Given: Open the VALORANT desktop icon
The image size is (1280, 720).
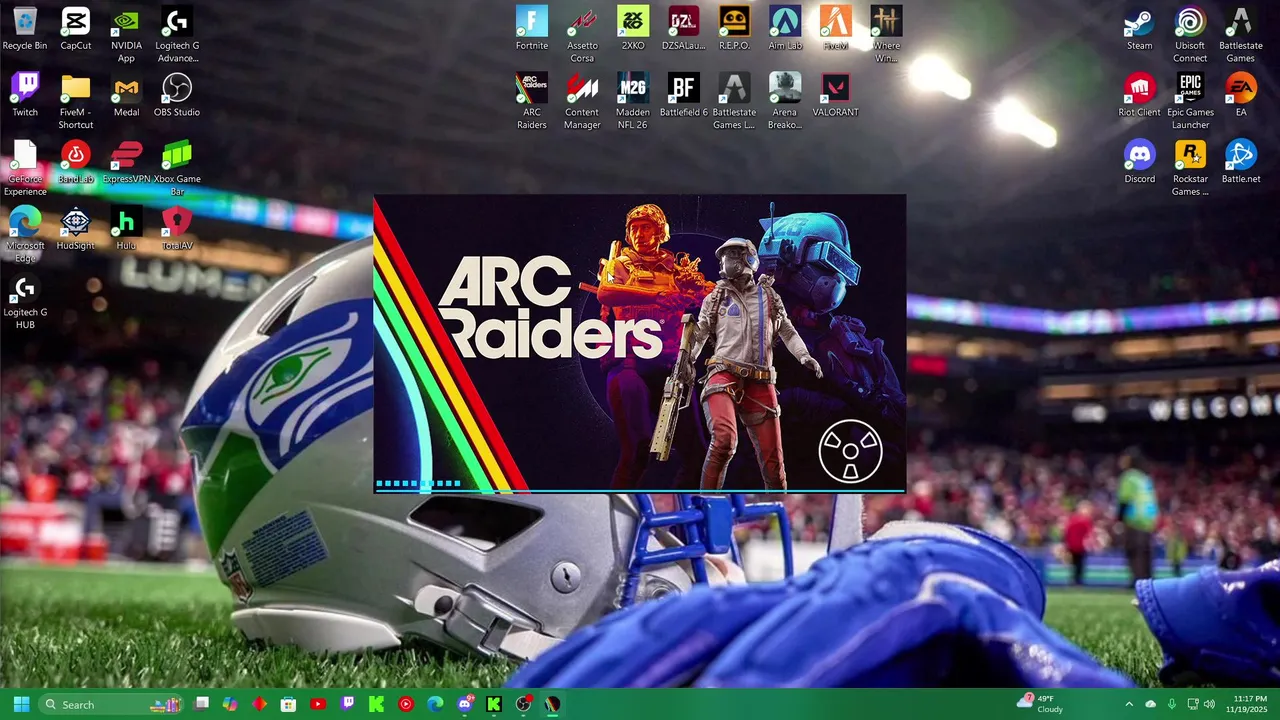Looking at the screenshot, I should pos(835,95).
